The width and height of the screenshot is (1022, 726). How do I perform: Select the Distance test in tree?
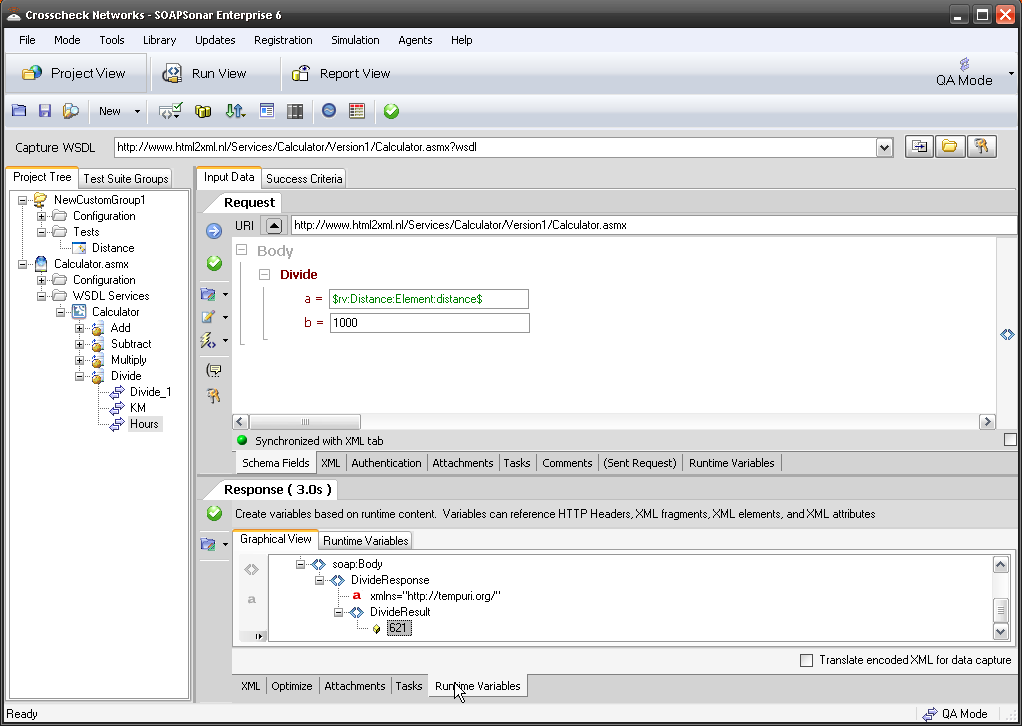113,248
